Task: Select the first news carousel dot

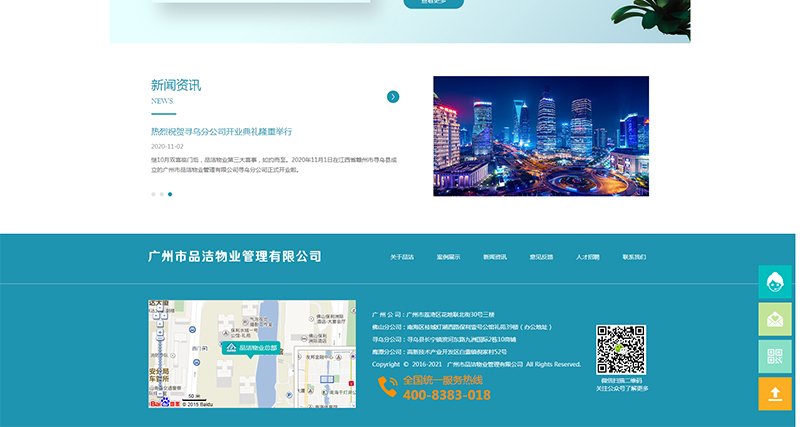Action: tap(153, 194)
